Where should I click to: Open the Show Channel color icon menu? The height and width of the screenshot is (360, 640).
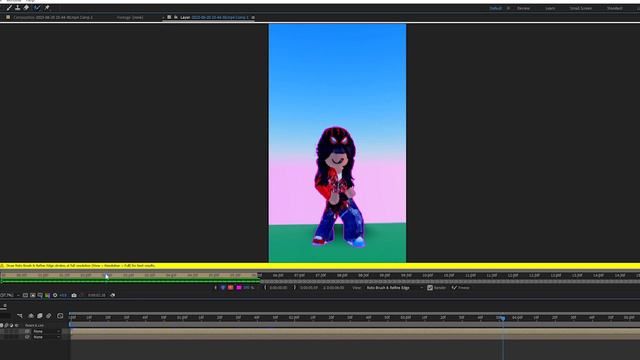pyautogui.click(x=47, y=295)
